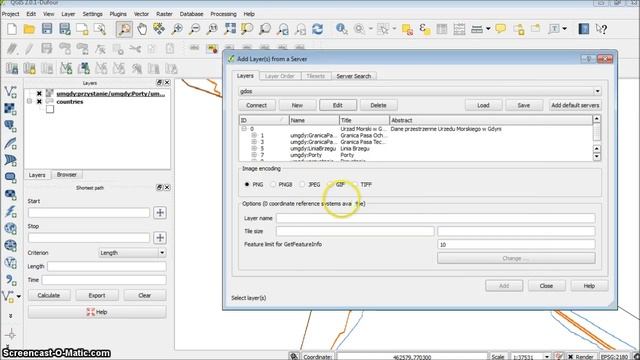The image size is (640, 360).
Task: Click the What's This question-cursor icon
Action: point(601,29)
